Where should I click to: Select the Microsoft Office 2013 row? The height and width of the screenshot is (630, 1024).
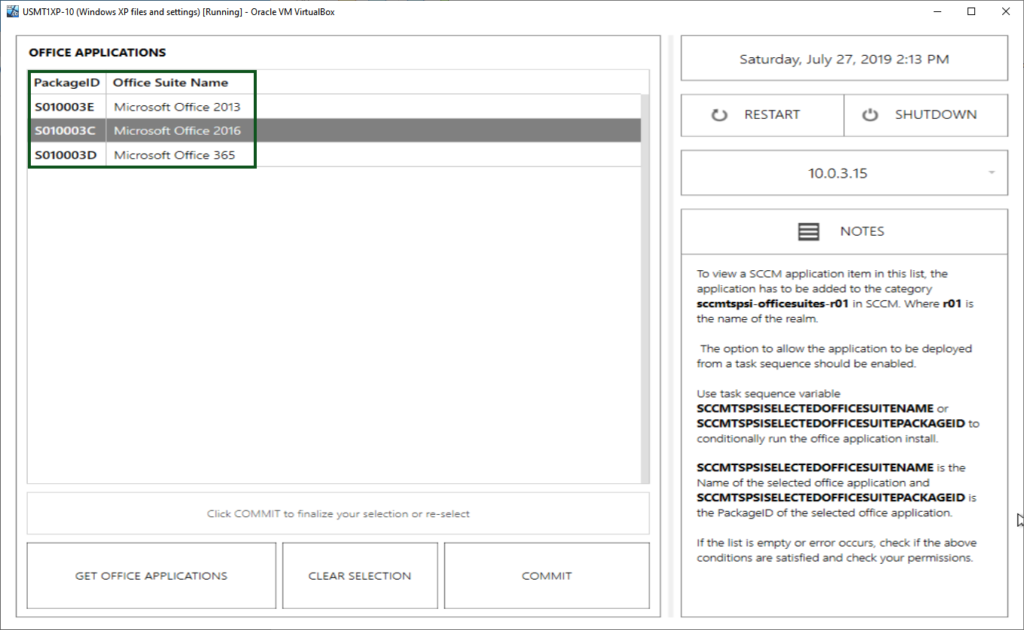coord(177,106)
